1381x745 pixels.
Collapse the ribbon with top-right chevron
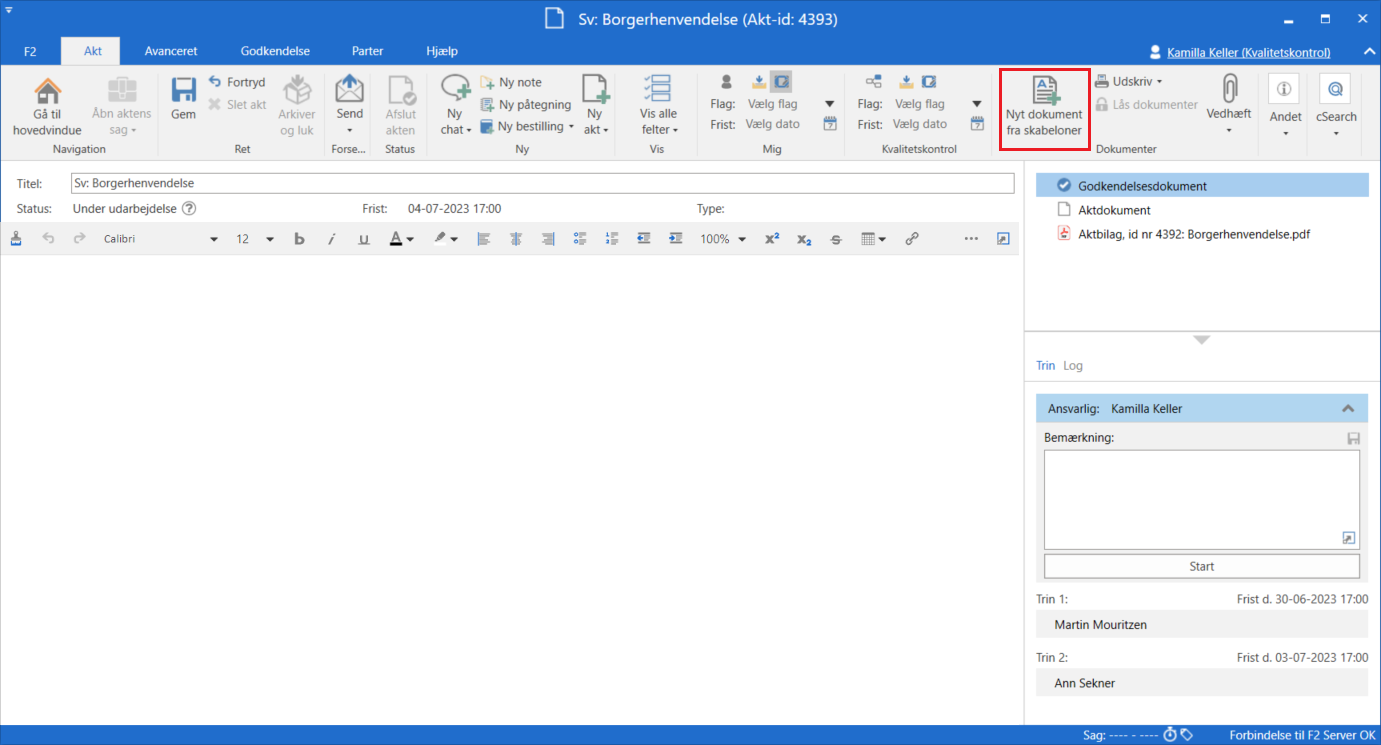[1369, 52]
